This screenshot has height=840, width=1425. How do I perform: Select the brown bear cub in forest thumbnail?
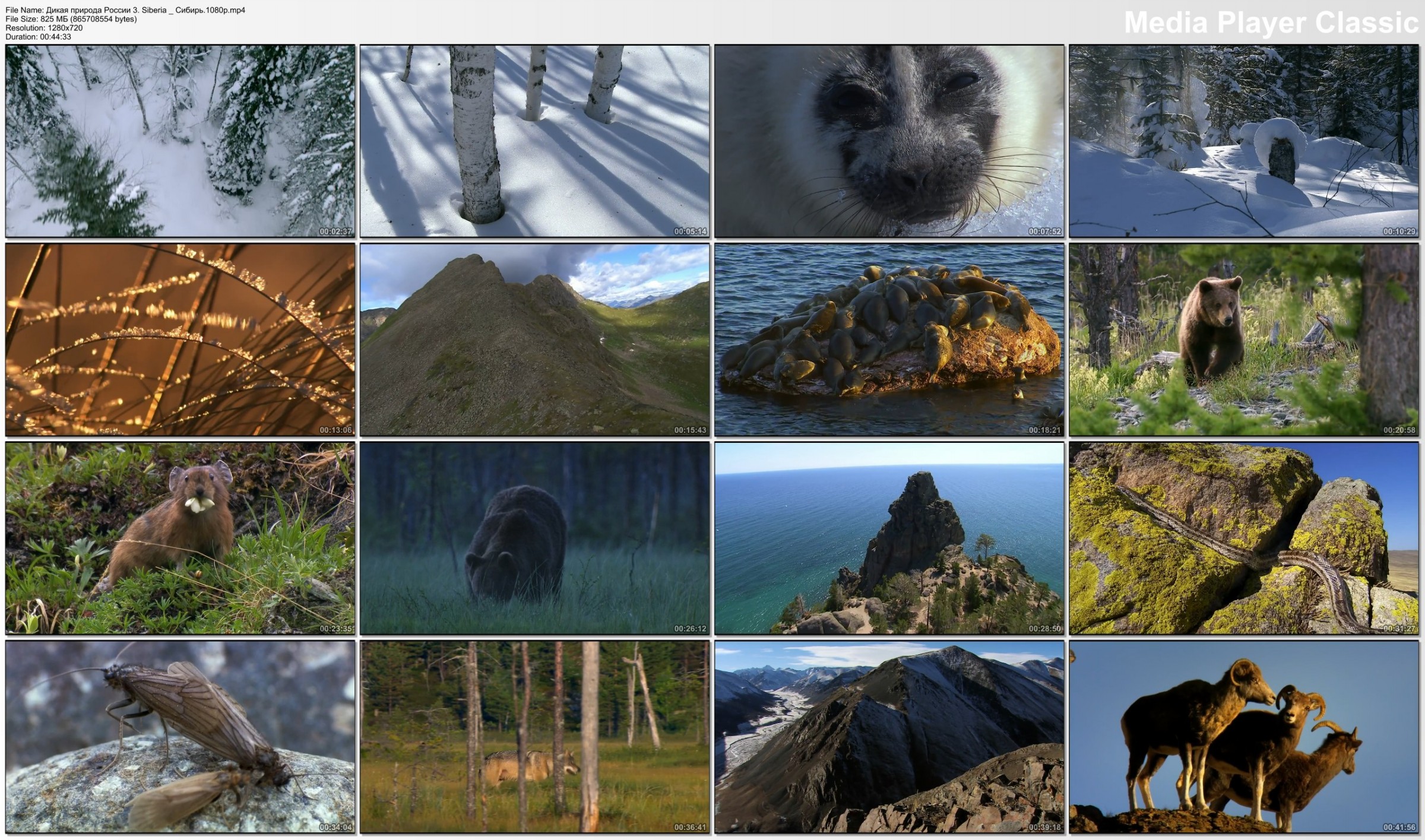(1243, 340)
